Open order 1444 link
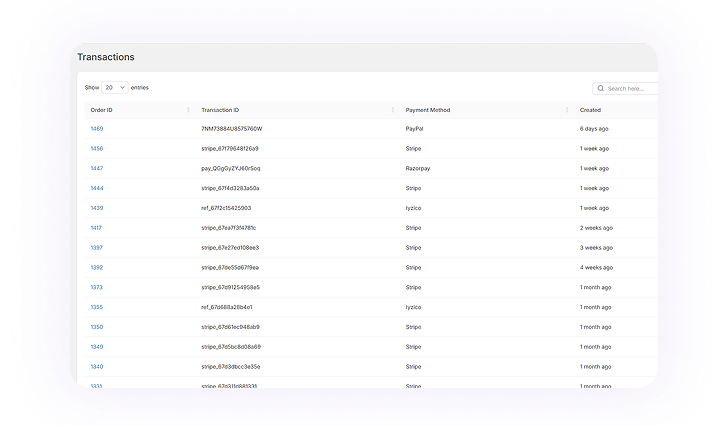 (97, 188)
